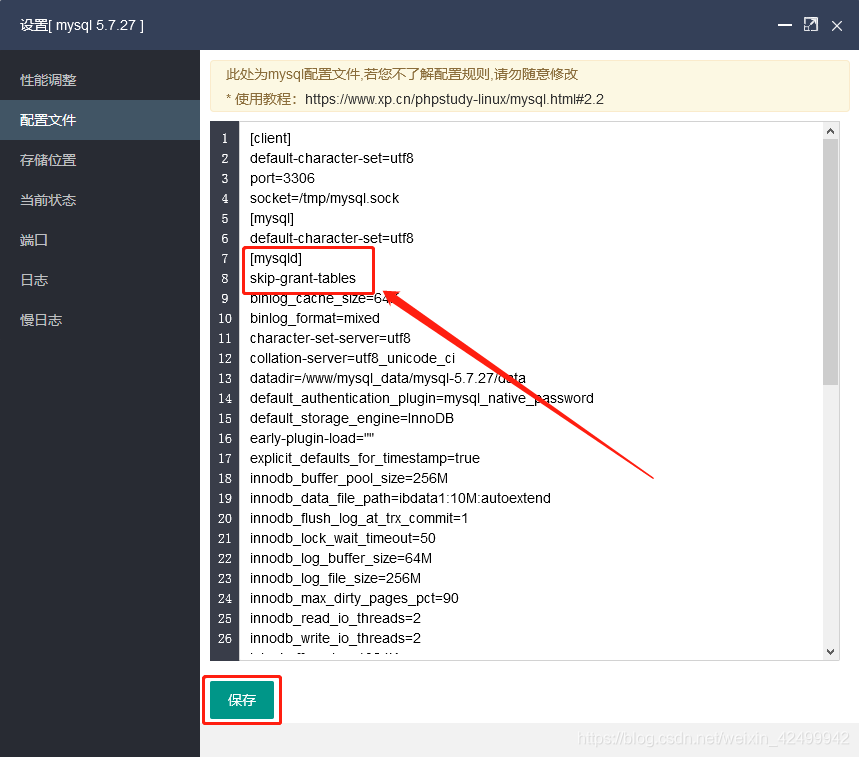Click innodb_data_file_path line
This screenshot has width=859, height=757.
400,498
